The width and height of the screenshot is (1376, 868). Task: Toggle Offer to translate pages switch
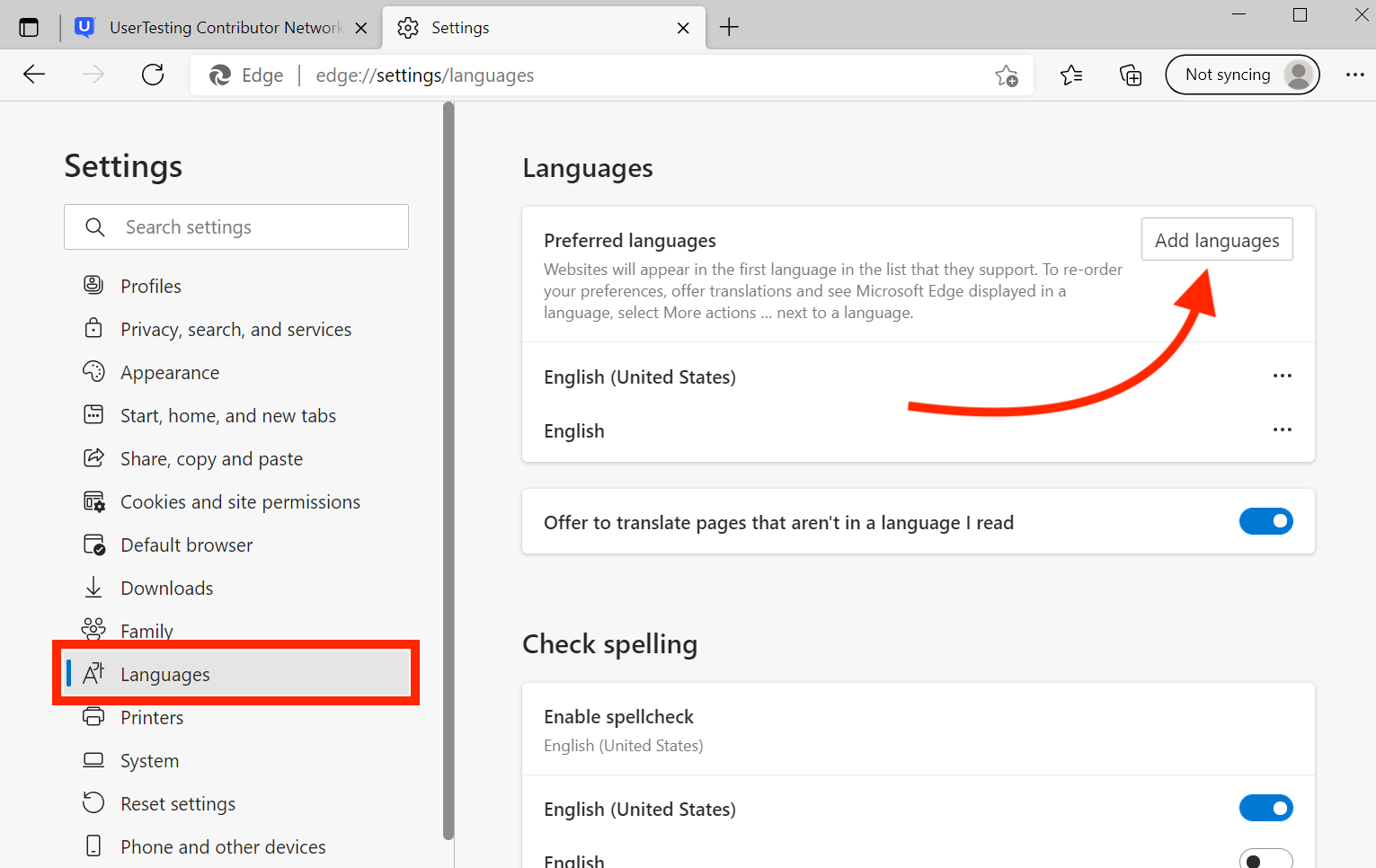1265,521
